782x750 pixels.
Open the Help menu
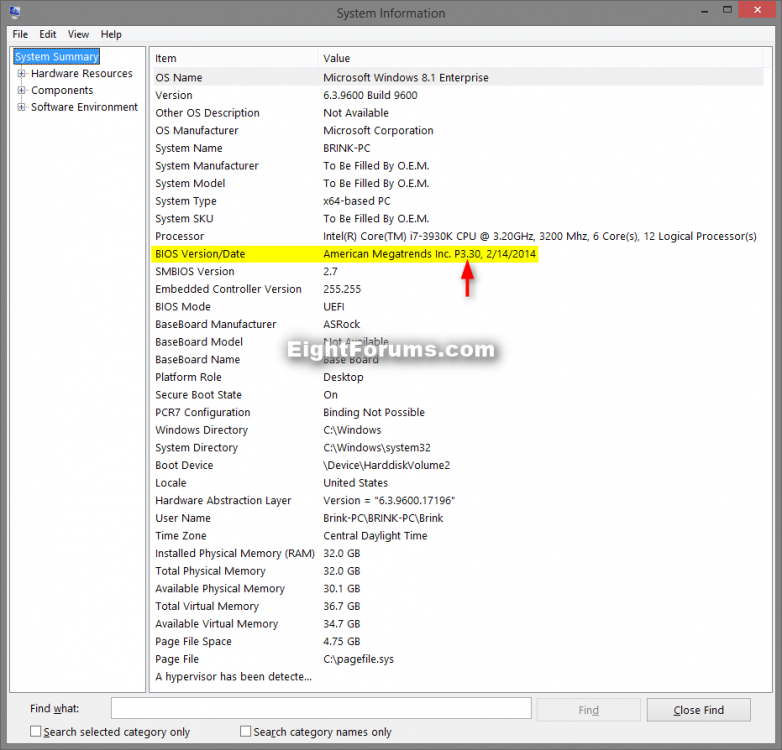coord(111,34)
